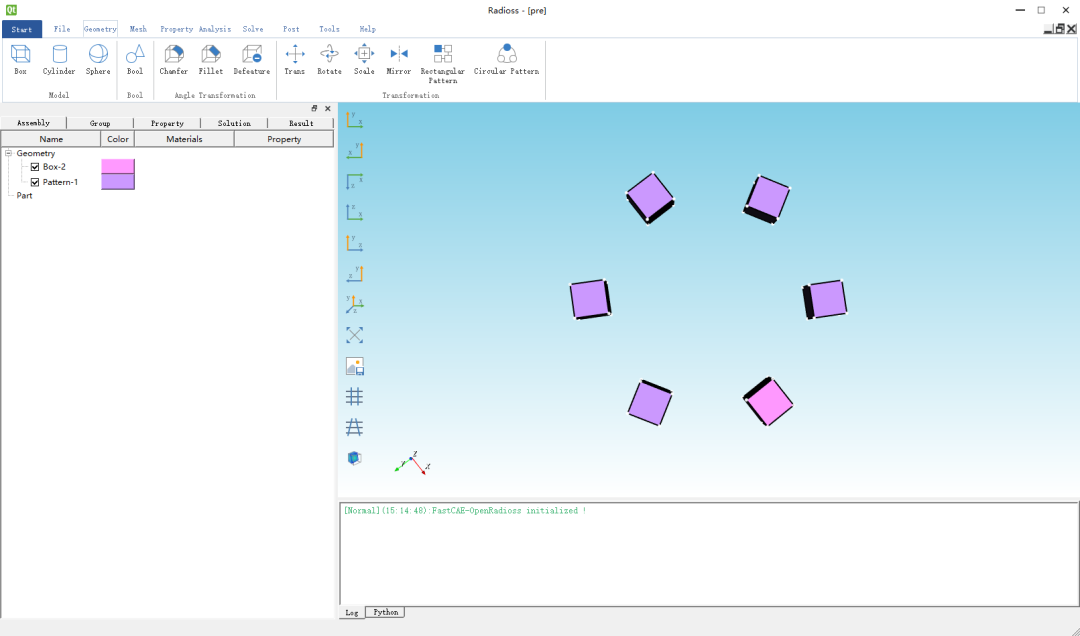Open the File menu
The image size is (1080, 636).
62,29
